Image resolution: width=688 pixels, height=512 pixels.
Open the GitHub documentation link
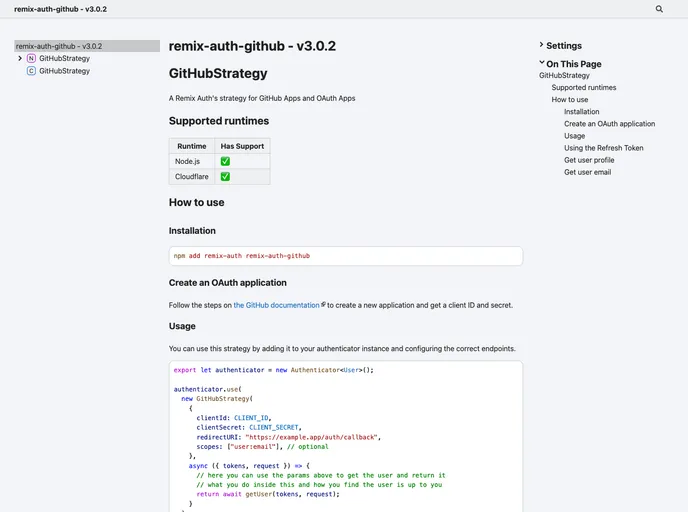tap(276, 305)
